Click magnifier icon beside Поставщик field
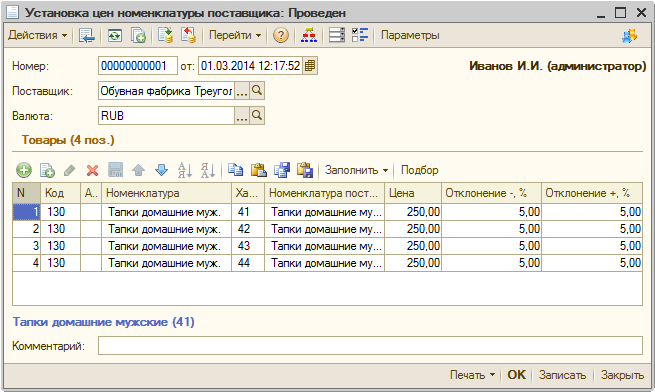This screenshot has height=392, width=655. pos(257,91)
